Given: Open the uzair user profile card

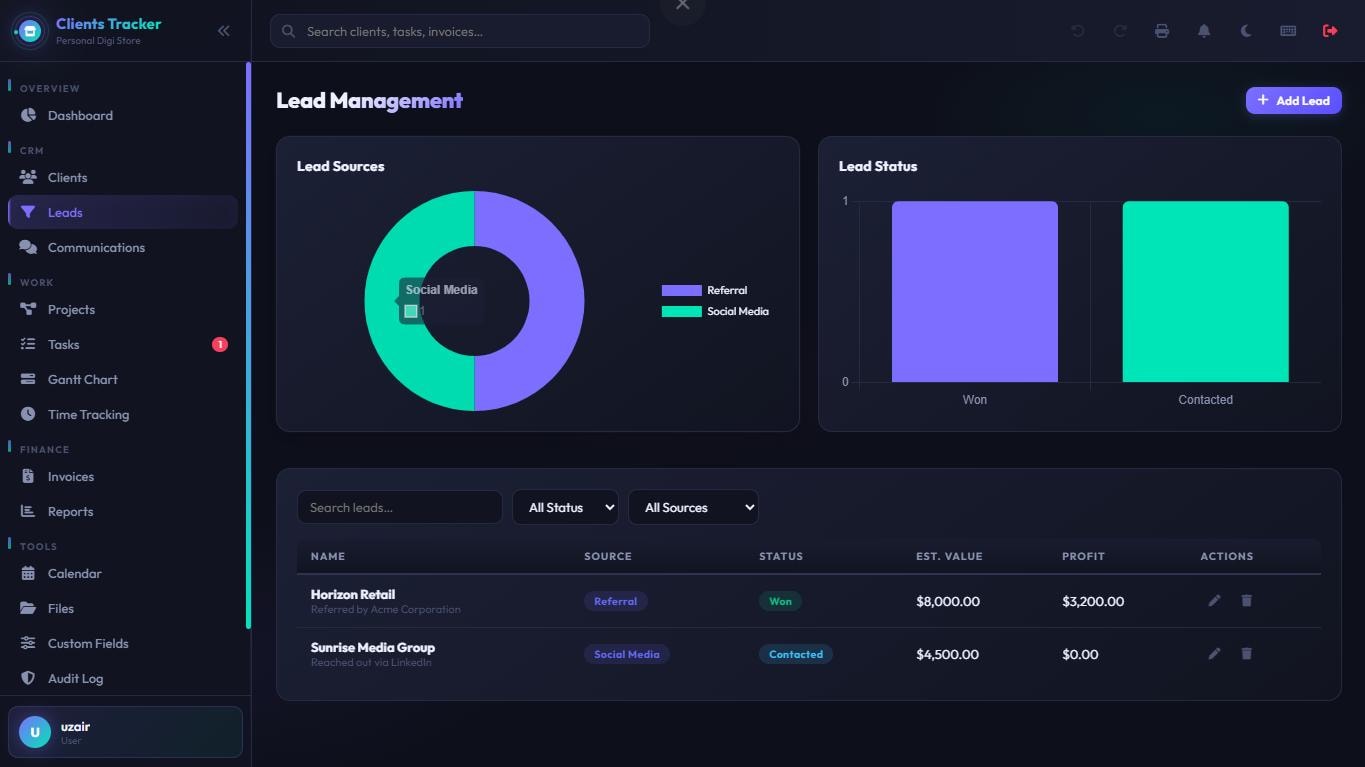Looking at the screenshot, I should (x=125, y=732).
